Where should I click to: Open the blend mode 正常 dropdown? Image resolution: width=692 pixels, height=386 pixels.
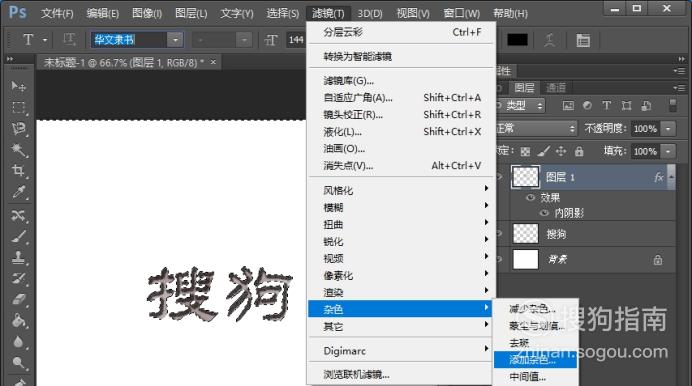tap(536, 128)
